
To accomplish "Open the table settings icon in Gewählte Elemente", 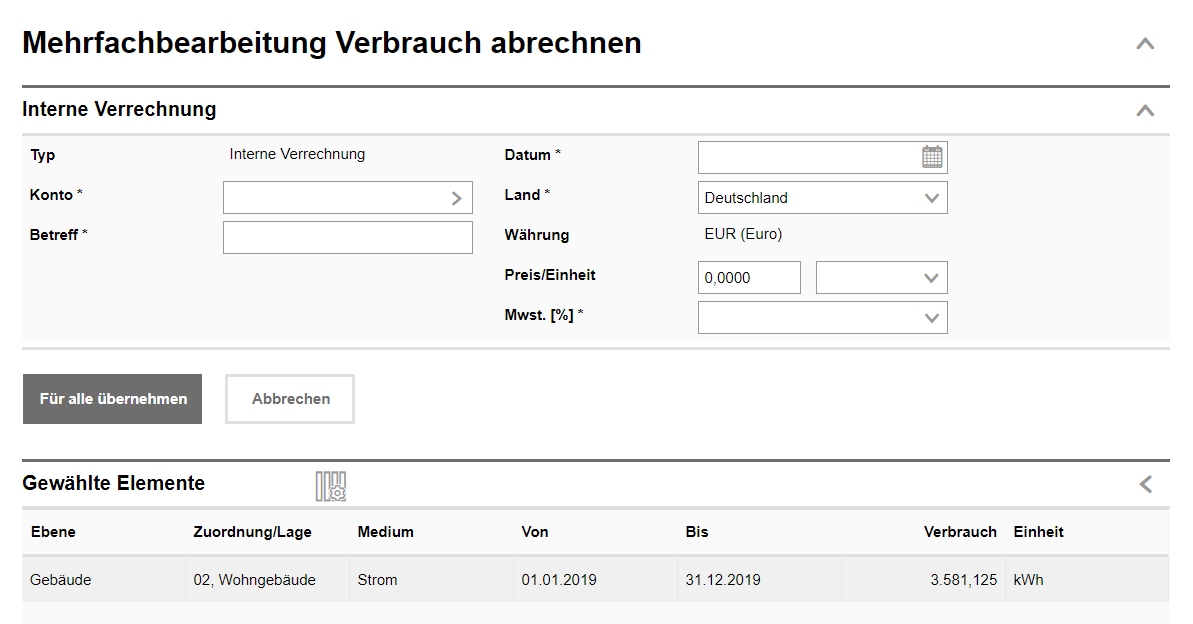I will [329, 484].
